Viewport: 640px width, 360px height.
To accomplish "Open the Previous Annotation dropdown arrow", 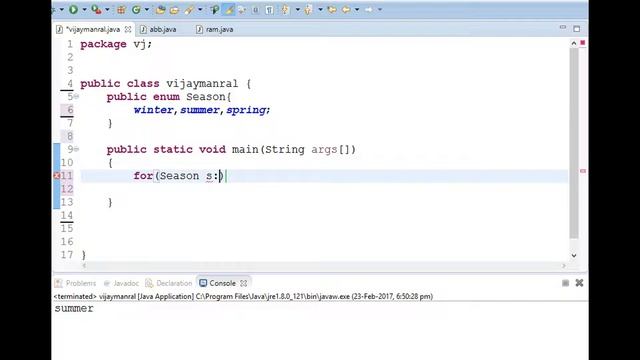I will (x=320, y=9).
